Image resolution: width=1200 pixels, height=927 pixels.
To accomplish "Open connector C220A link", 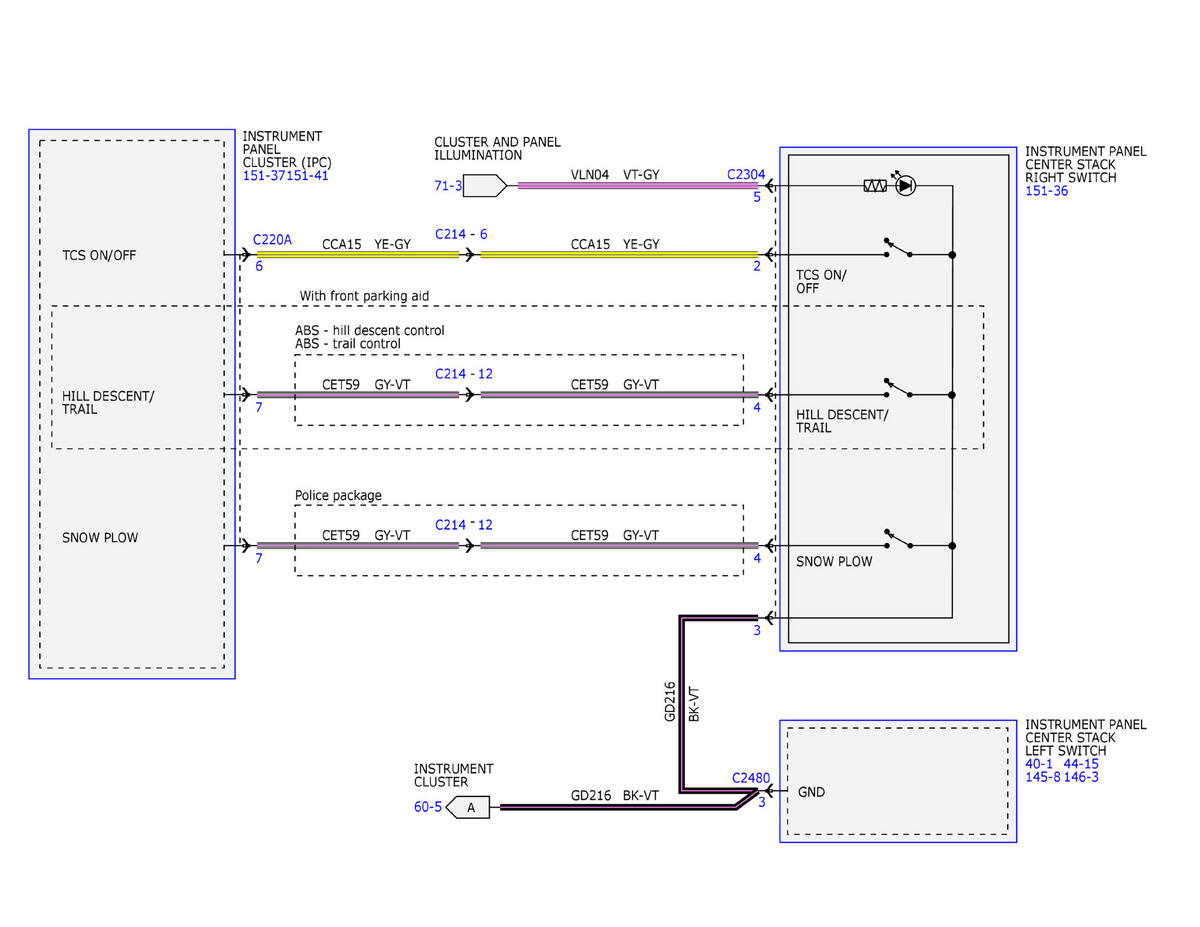I will click(273, 240).
